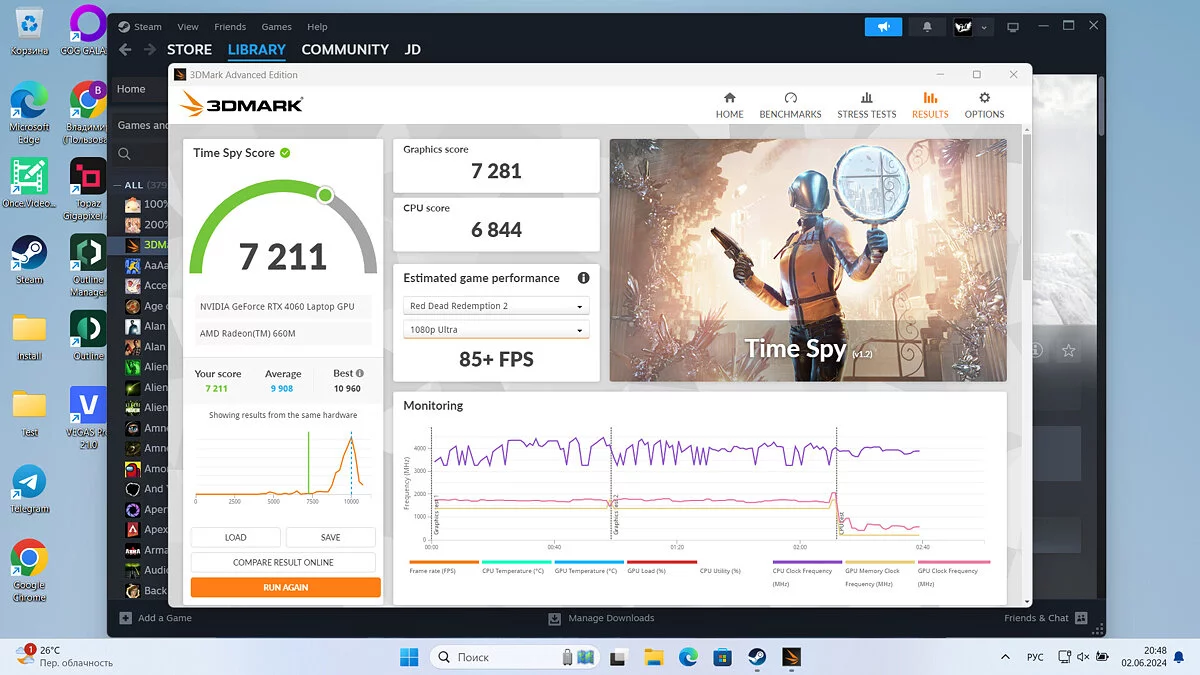Click the info icon beside Estimated game performance
The image size is (1200, 675).
(x=583, y=278)
